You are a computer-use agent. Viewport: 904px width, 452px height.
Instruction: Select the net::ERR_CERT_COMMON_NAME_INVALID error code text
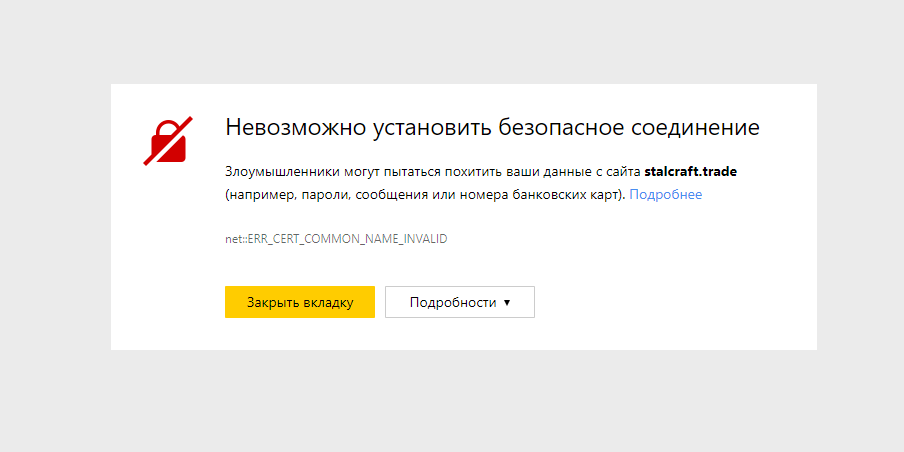[x=336, y=239]
